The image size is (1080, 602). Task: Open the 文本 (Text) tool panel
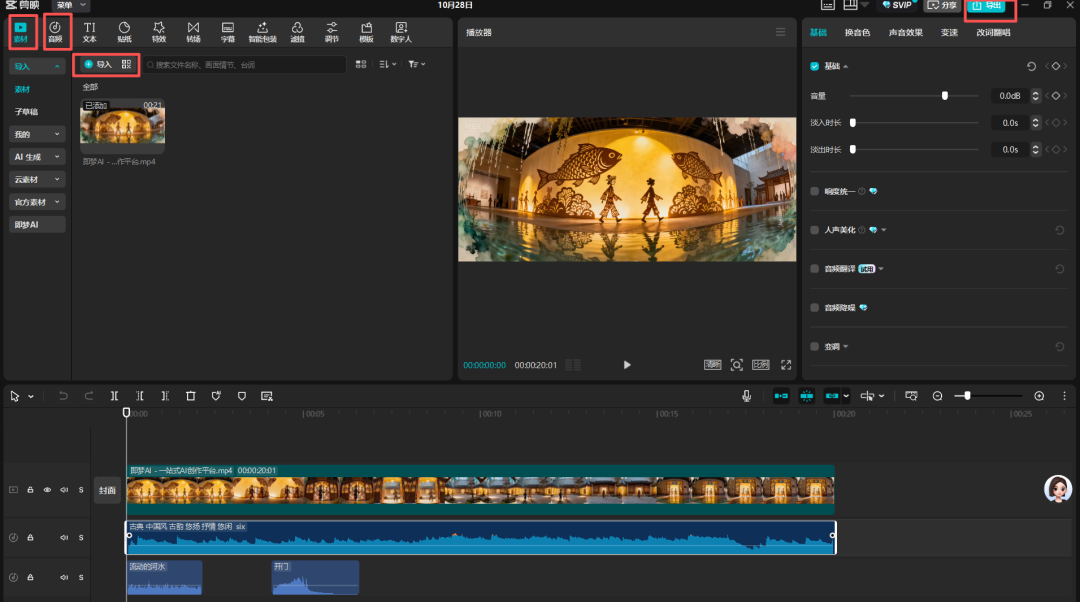pos(90,32)
